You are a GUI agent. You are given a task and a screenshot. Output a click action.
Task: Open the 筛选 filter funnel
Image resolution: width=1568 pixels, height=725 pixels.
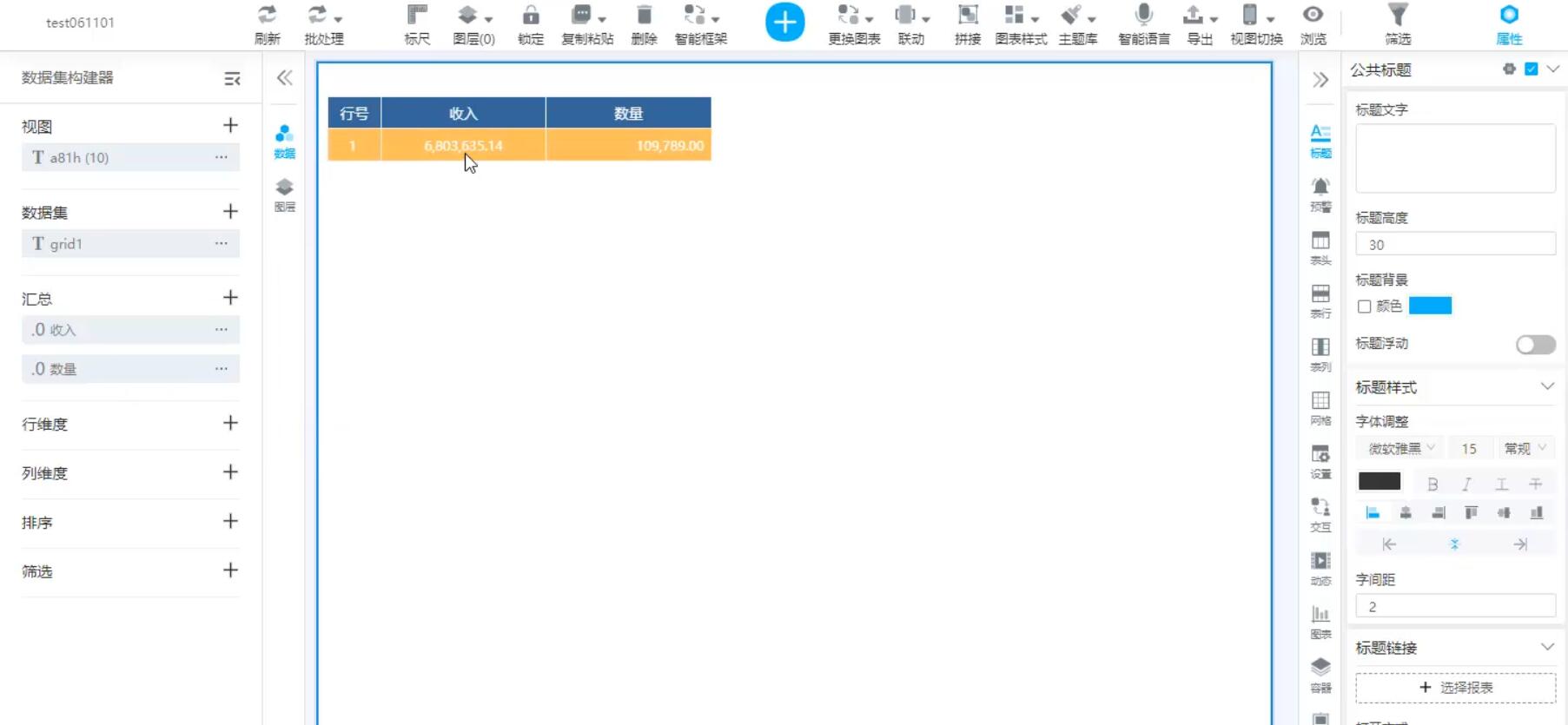1398,15
